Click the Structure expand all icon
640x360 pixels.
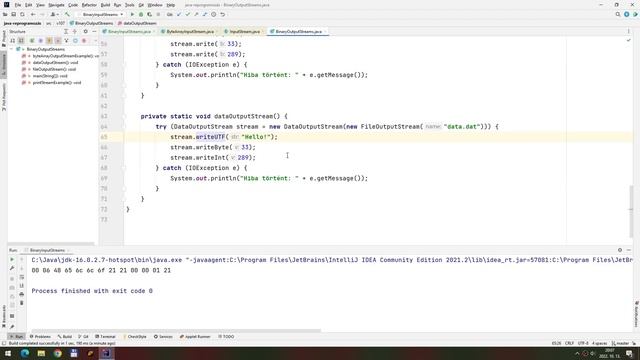click(x=66, y=31)
